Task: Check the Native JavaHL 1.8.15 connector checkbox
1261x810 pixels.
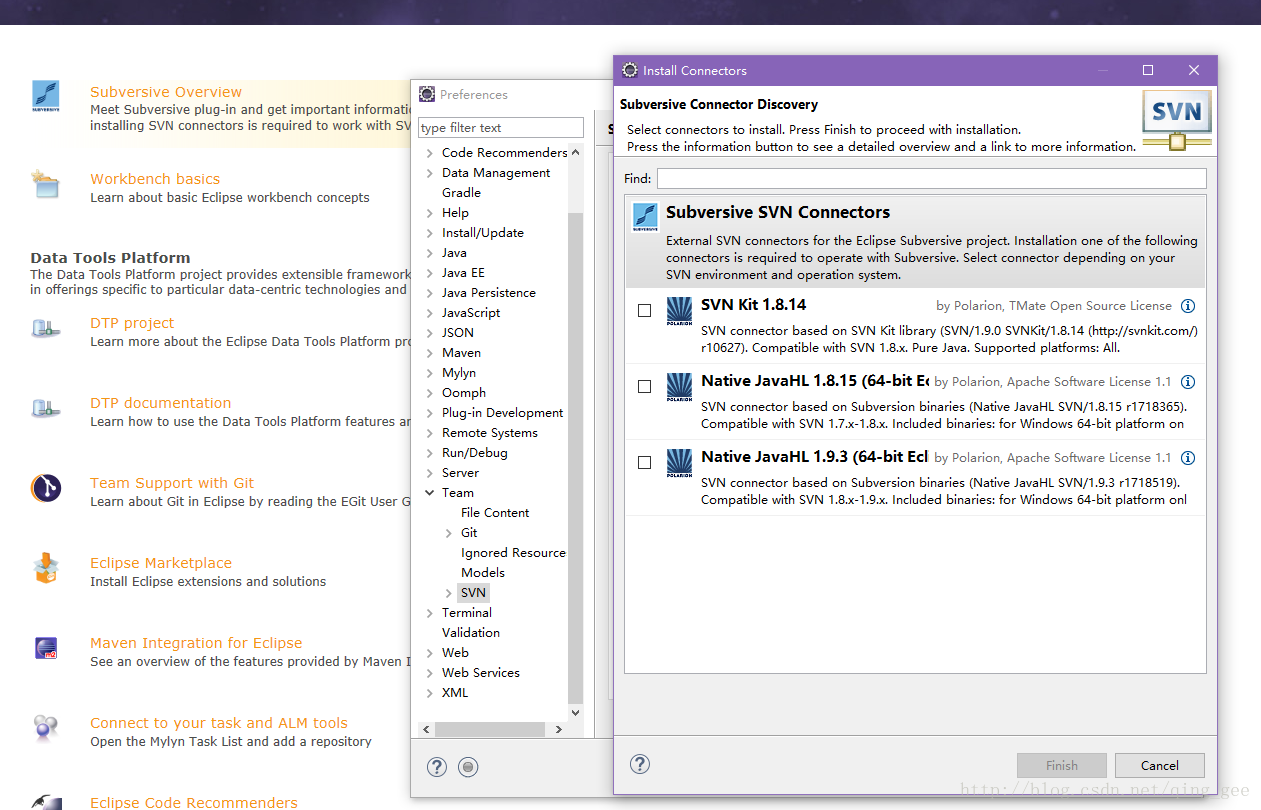Action: pos(644,387)
